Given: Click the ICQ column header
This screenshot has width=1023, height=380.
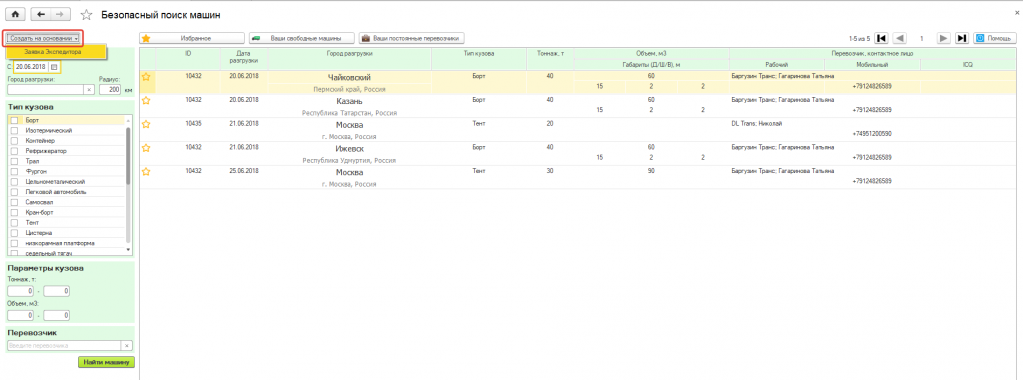Looking at the screenshot, I should coord(967,65).
